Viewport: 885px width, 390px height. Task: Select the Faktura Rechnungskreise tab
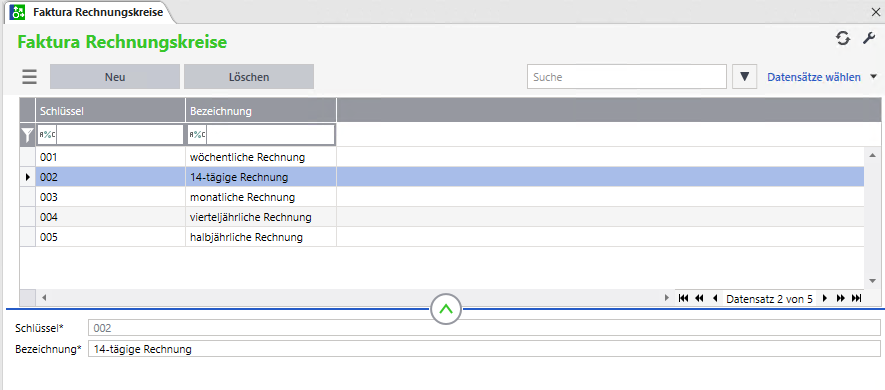pos(90,12)
